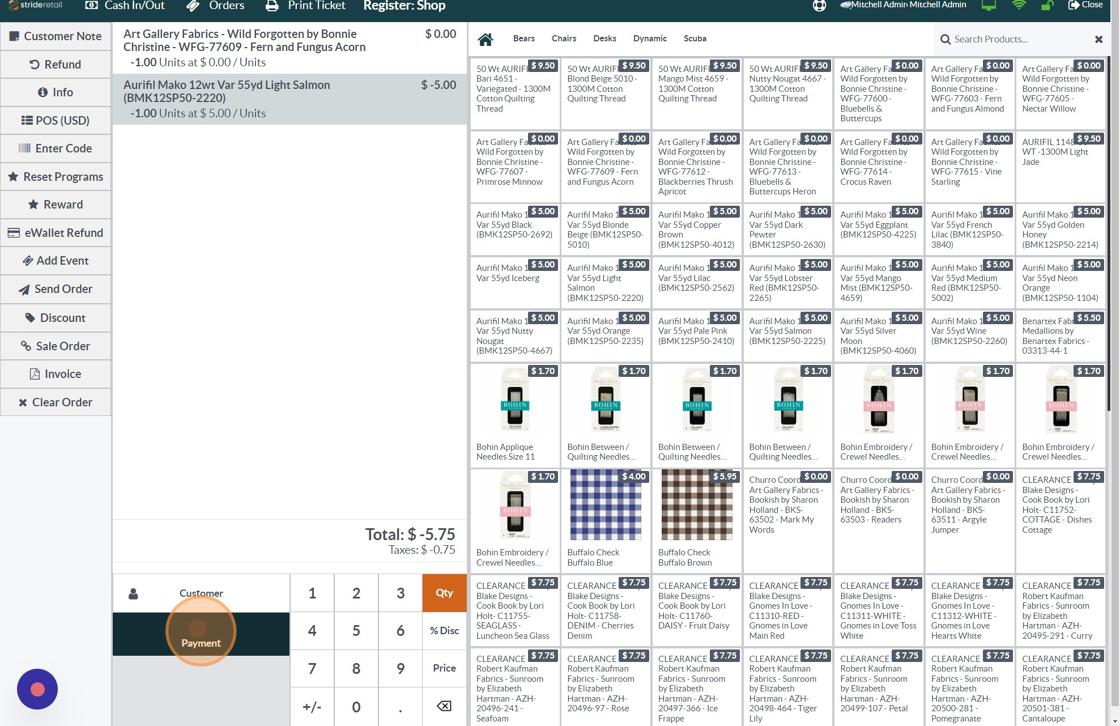Click Print Ticket in top bar
This screenshot has width=1120, height=726.
click(305, 6)
